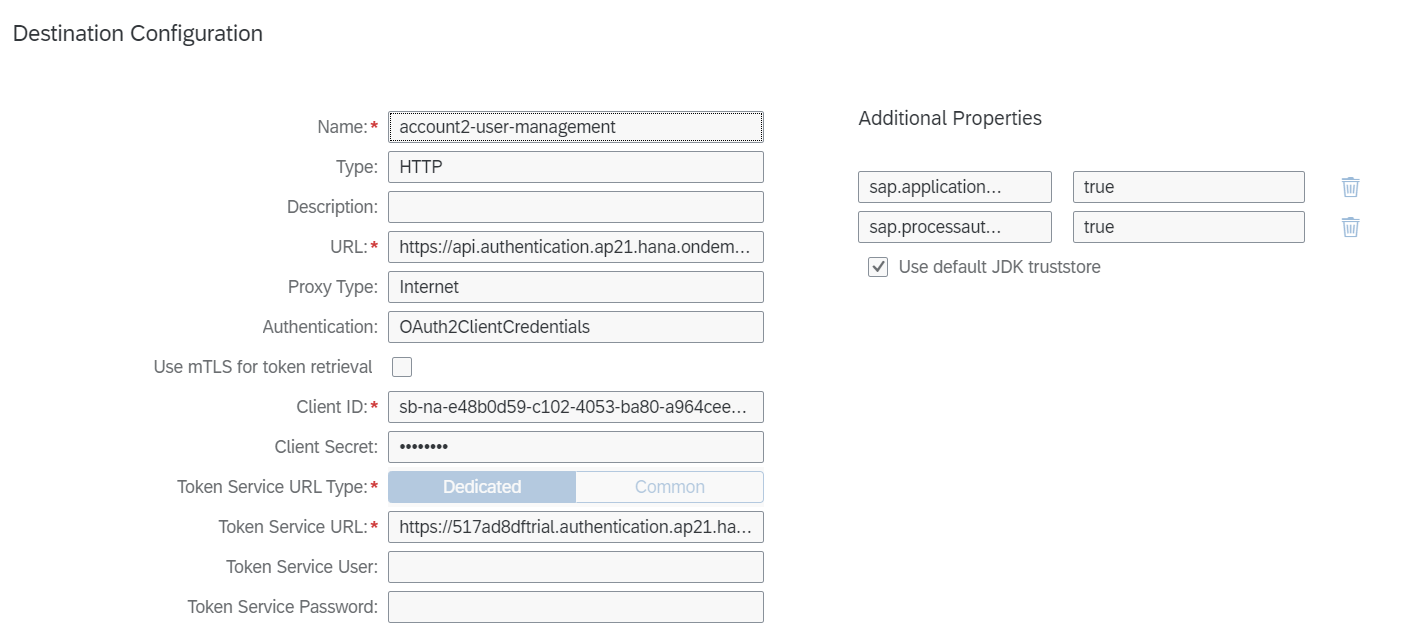Delete the sap.processaut property row

point(1350,227)
